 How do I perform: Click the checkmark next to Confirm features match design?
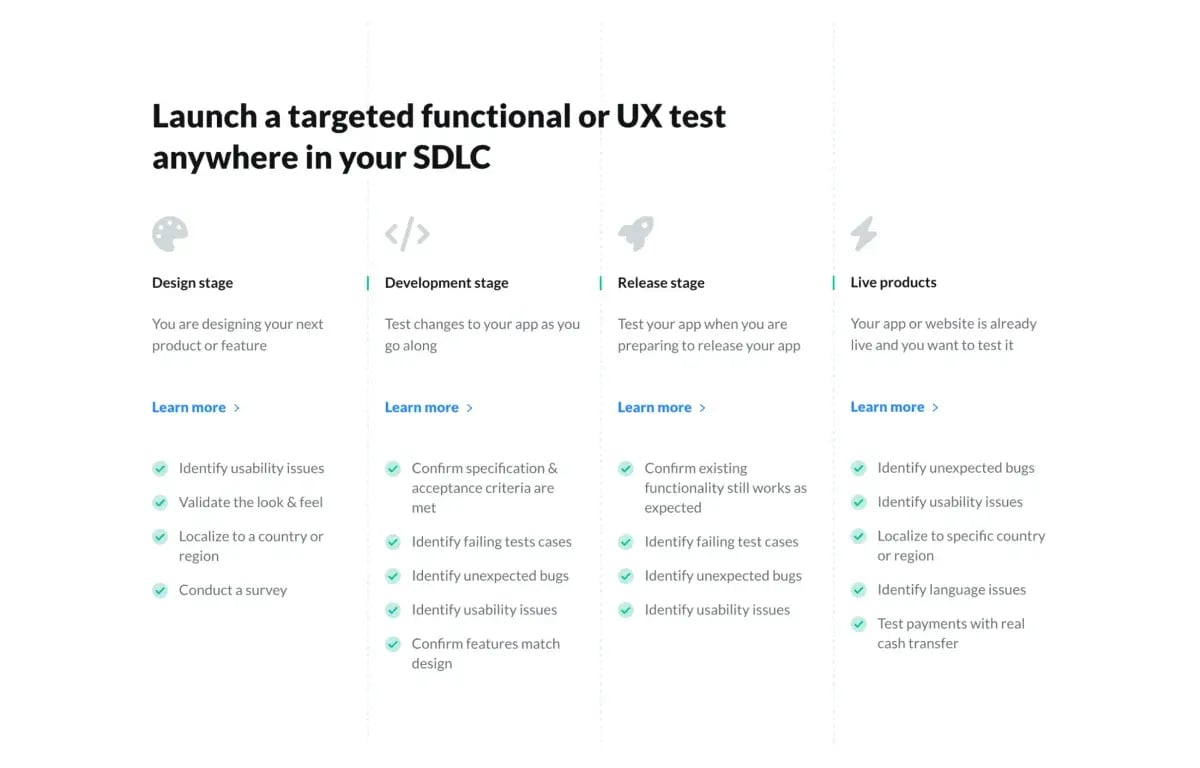click(393, 644)
